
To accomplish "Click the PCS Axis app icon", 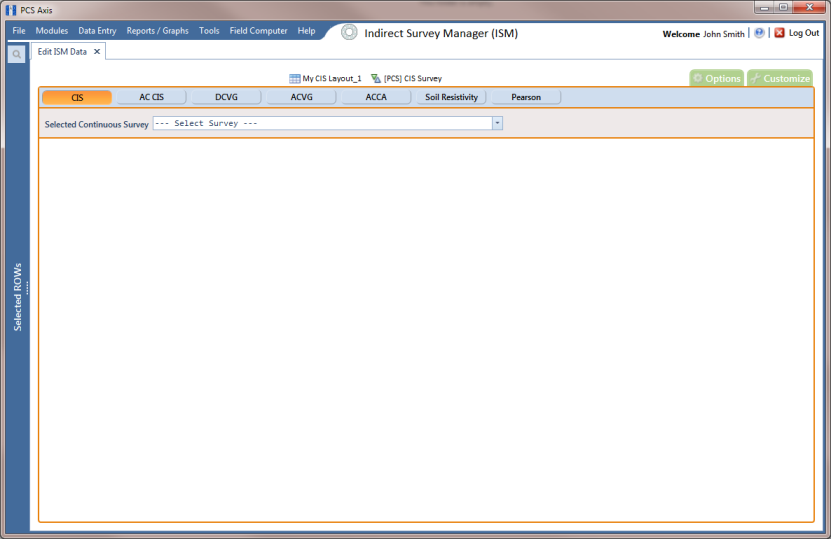I will click(x=11, y=10).
